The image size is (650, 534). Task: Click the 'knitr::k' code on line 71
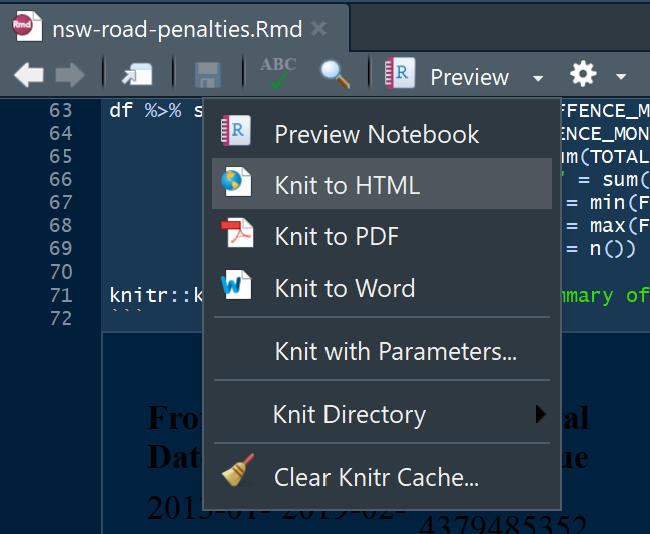pos(156,296)
